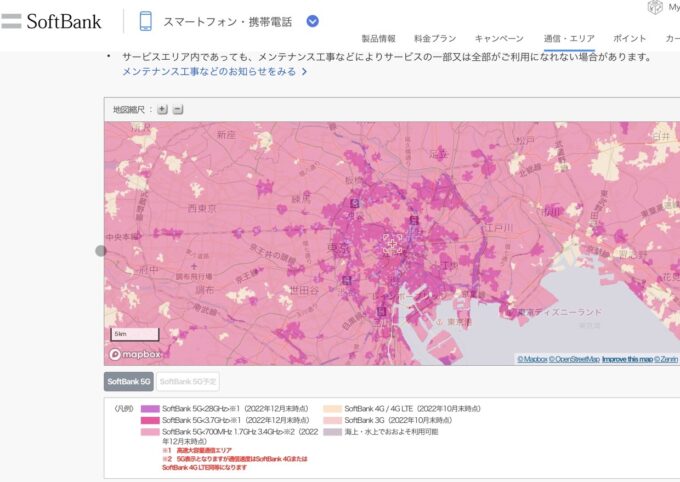The width and height of the screenshot is (680, 482).
Task: Click the 5G 700MHz pink legend swatch
Action: tap(150, 432)
